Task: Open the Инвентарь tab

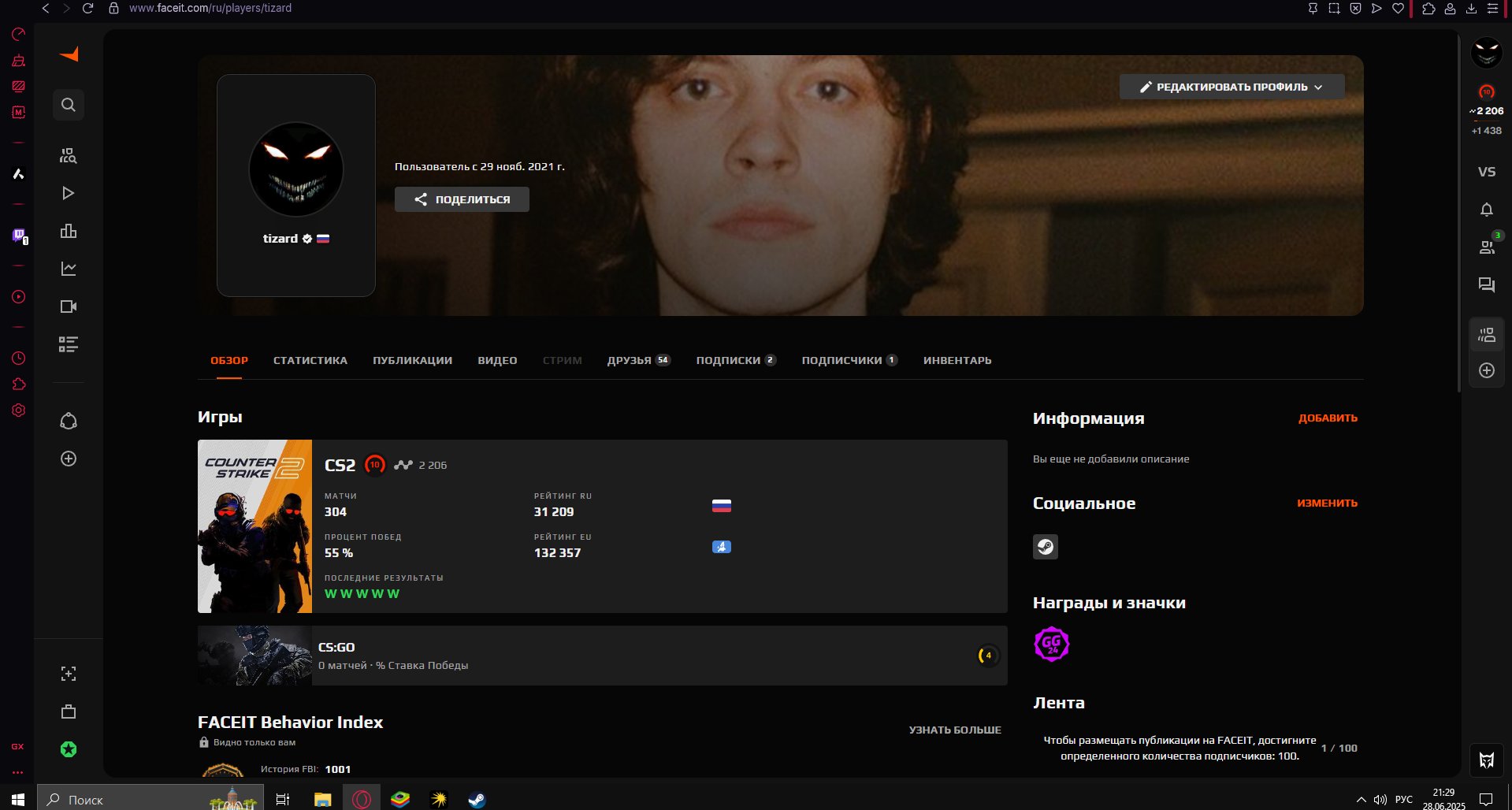Action: (x=957, y=360)
